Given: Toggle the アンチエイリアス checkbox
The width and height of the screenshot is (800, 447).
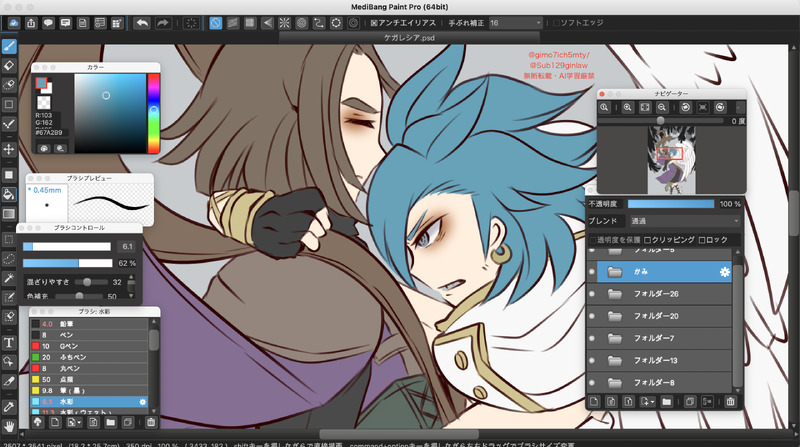Looking at the screenshot, I should point(374,22).
